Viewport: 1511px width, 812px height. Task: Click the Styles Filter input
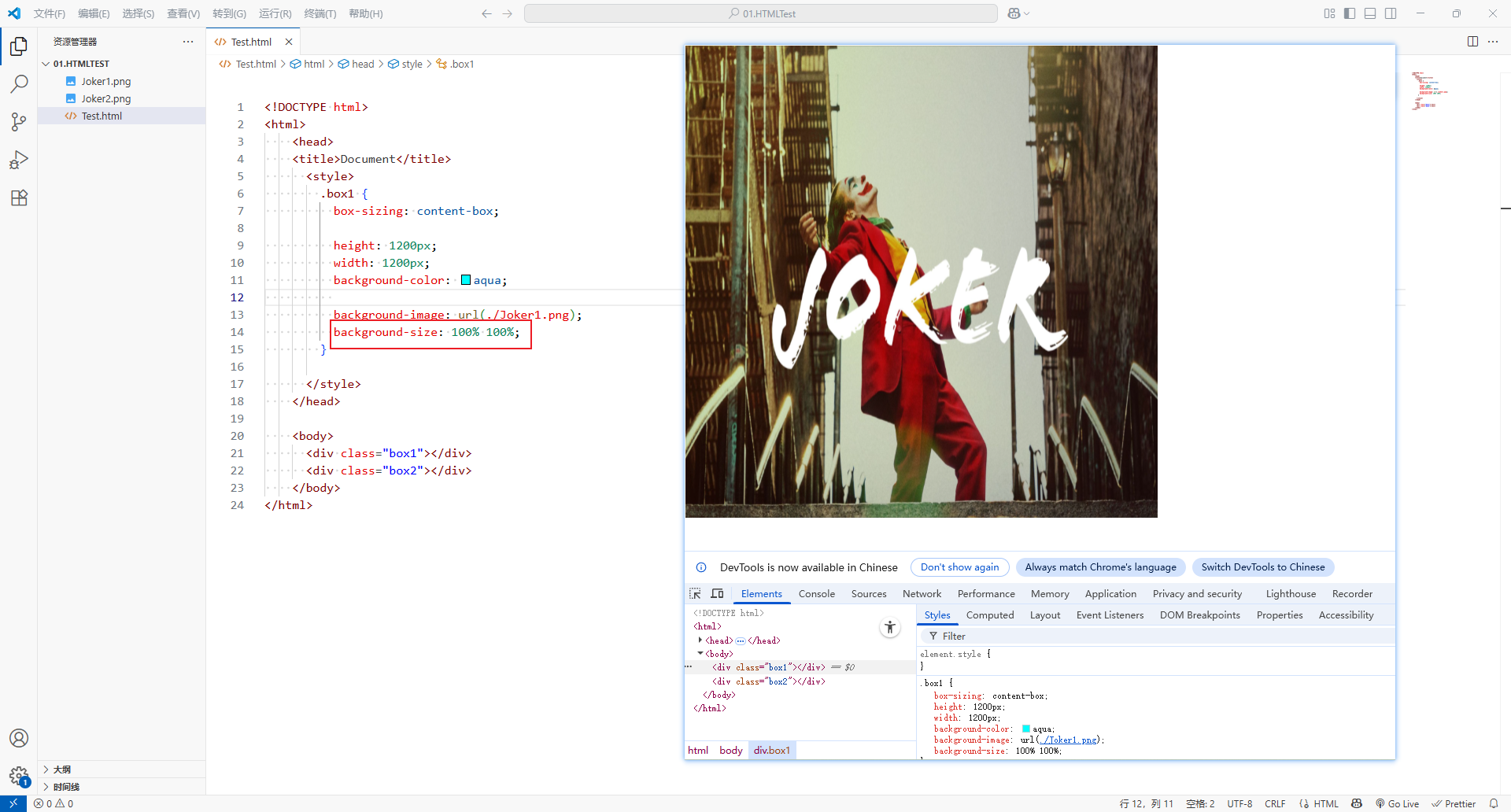1155,636
